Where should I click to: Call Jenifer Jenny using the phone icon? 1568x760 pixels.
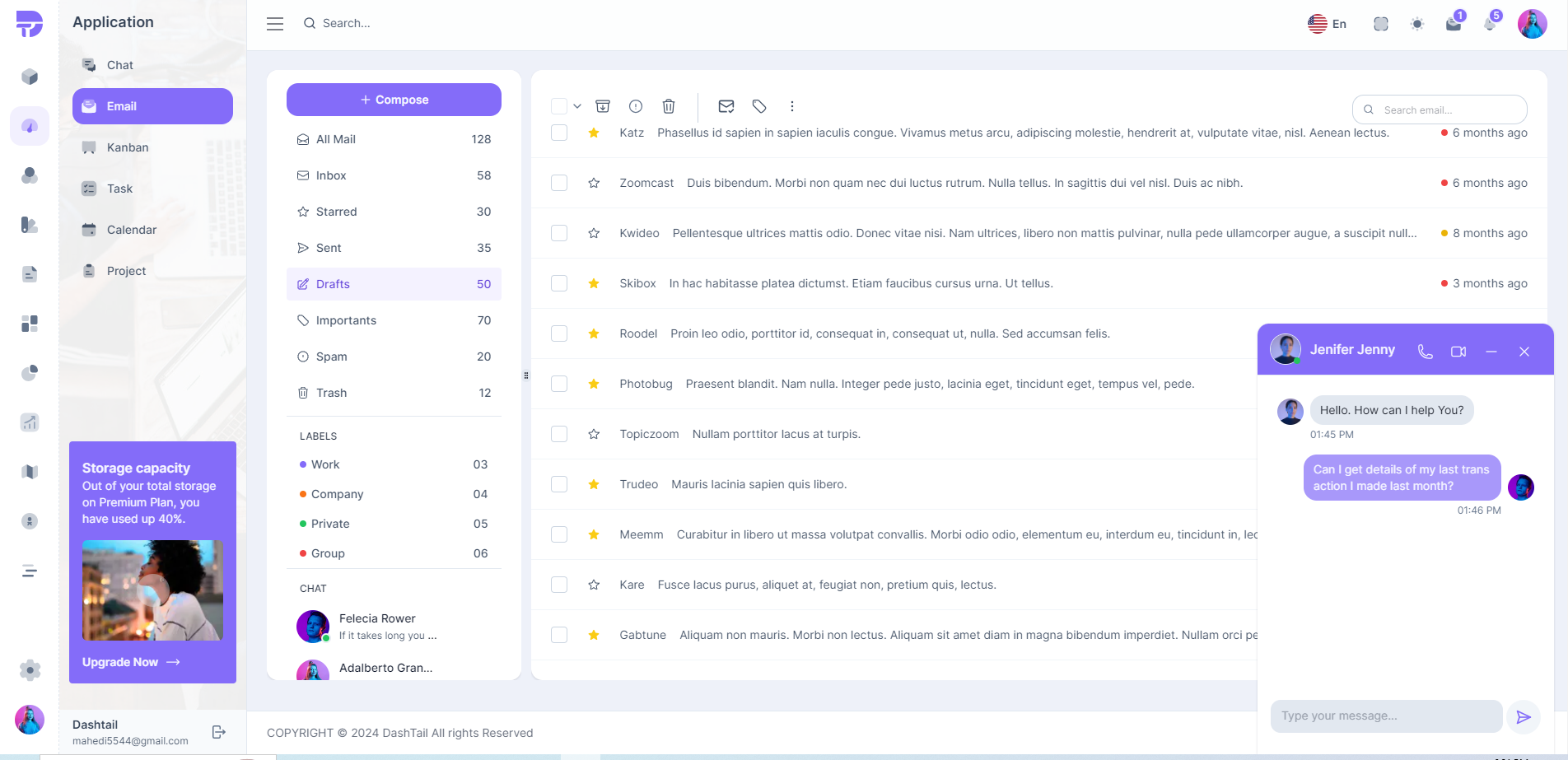click(x=1425, y=351)
